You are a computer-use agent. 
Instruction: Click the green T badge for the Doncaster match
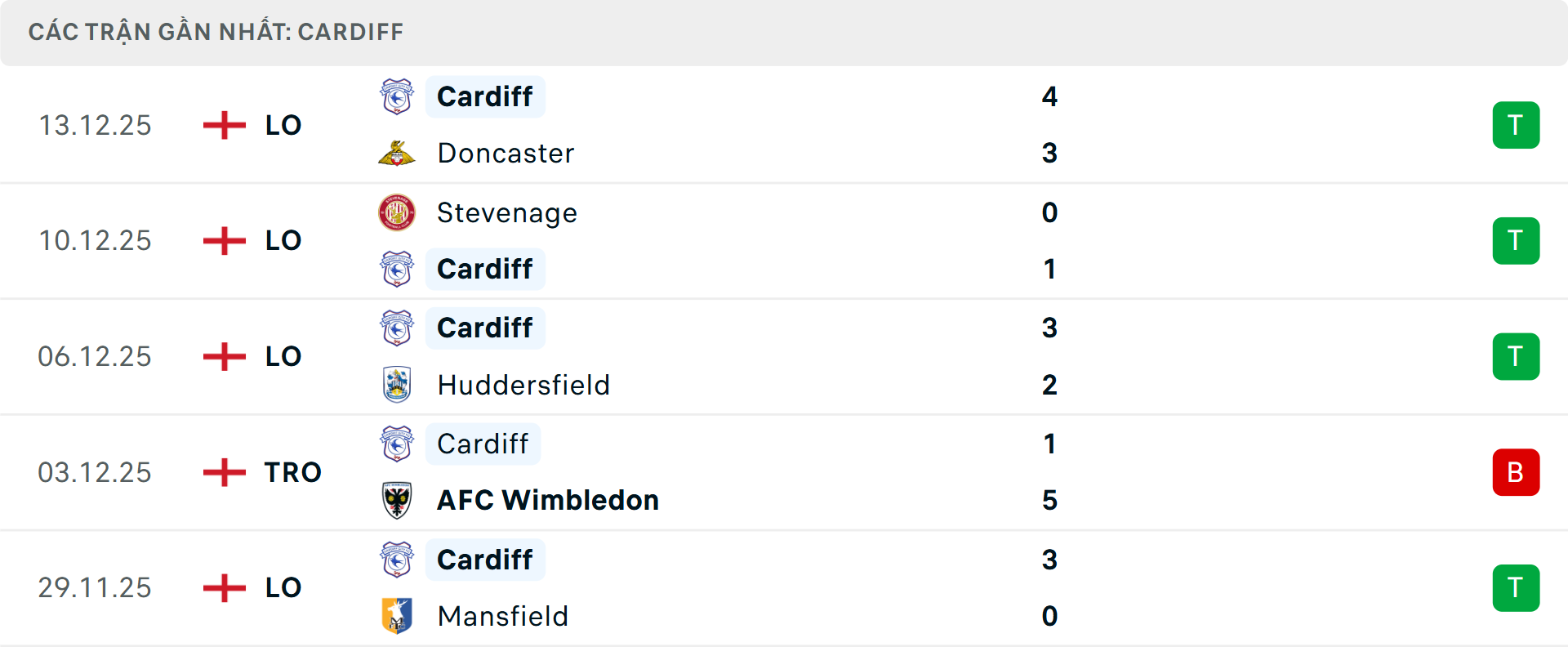tap(1516, 124)
